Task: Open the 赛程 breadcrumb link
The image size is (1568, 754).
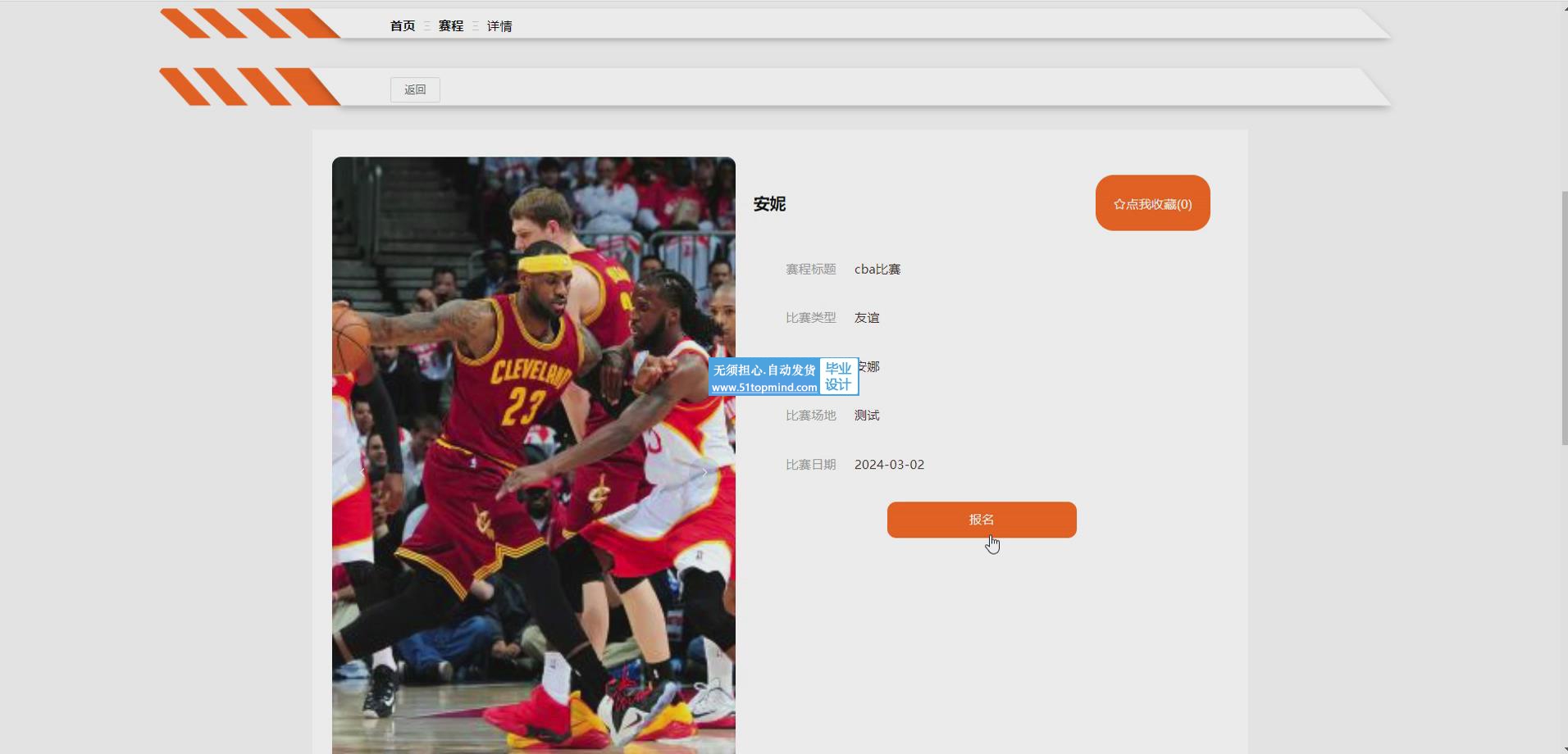Action: [451, 26]
